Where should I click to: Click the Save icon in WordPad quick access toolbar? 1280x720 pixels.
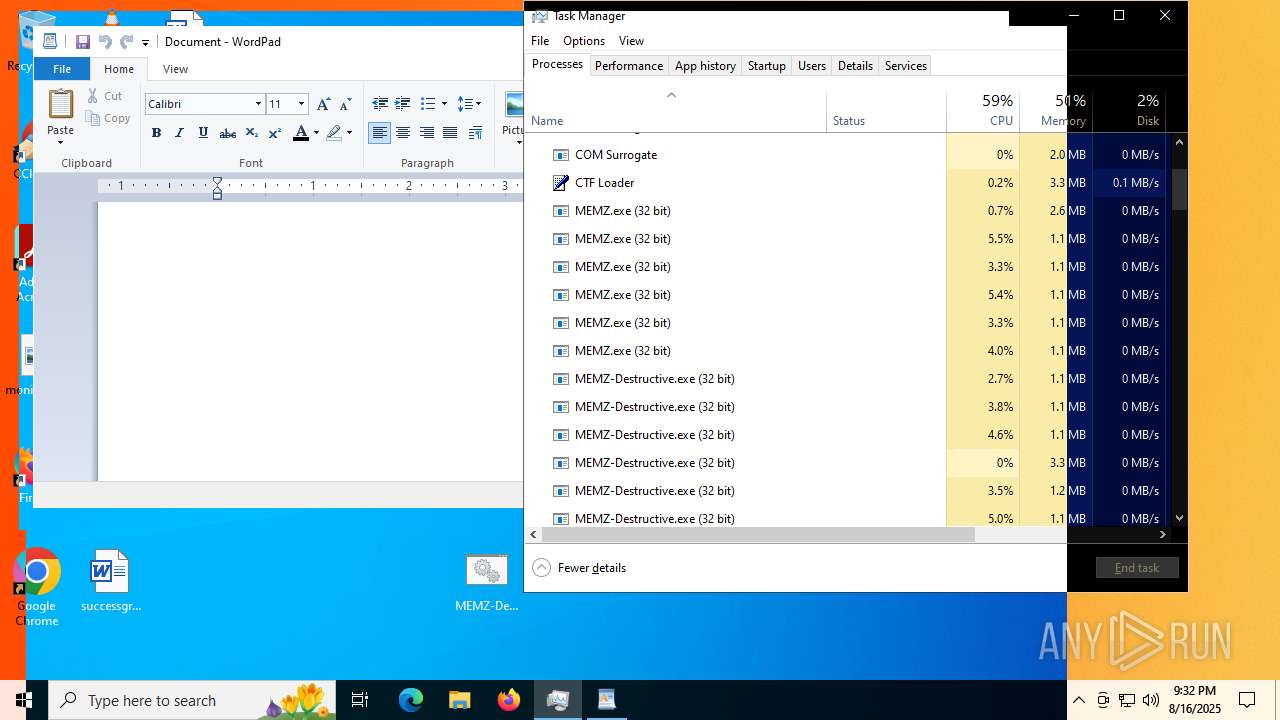coord(83,42)
